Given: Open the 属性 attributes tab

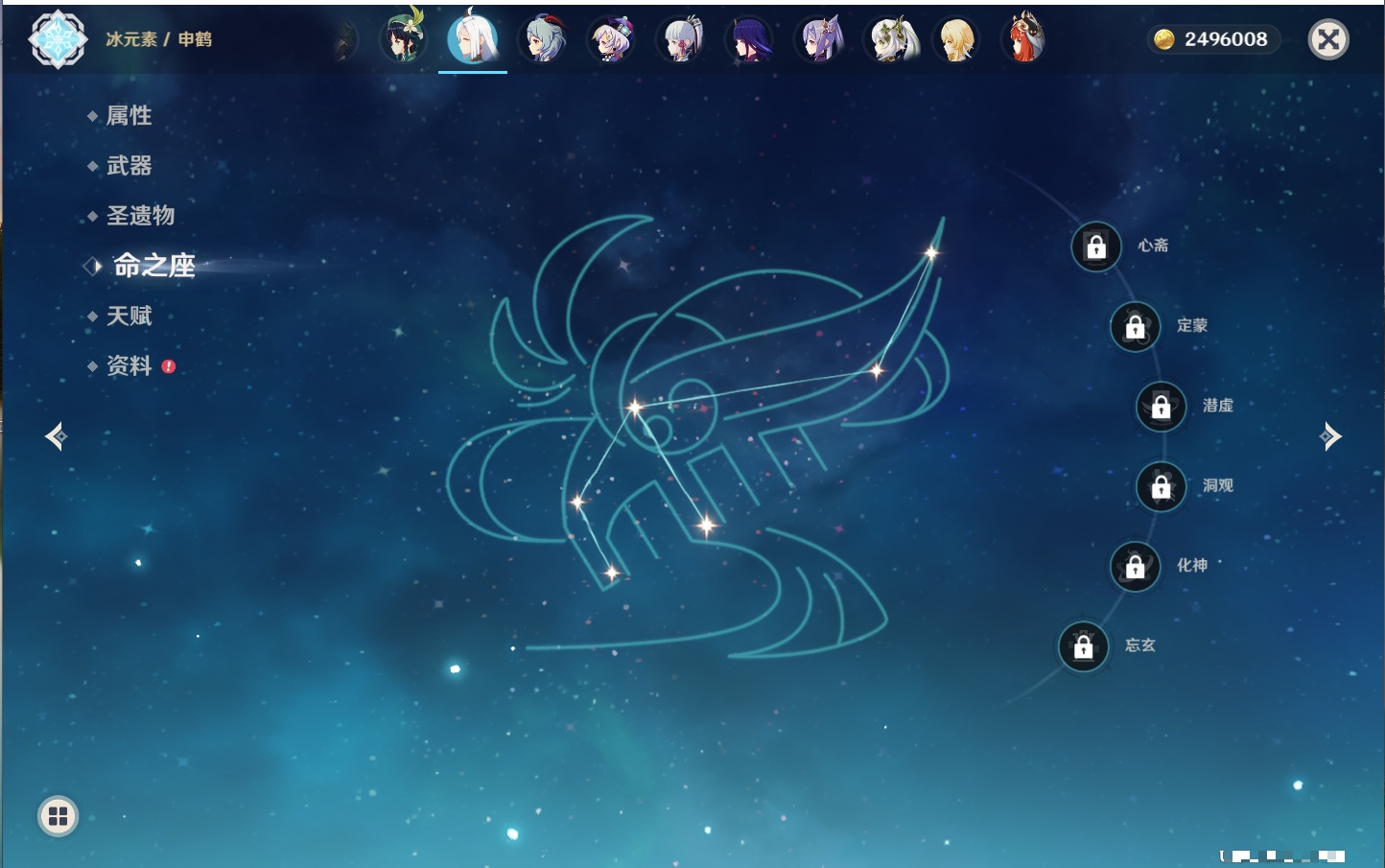Looking at the screenshot, I should coord(129,116).
